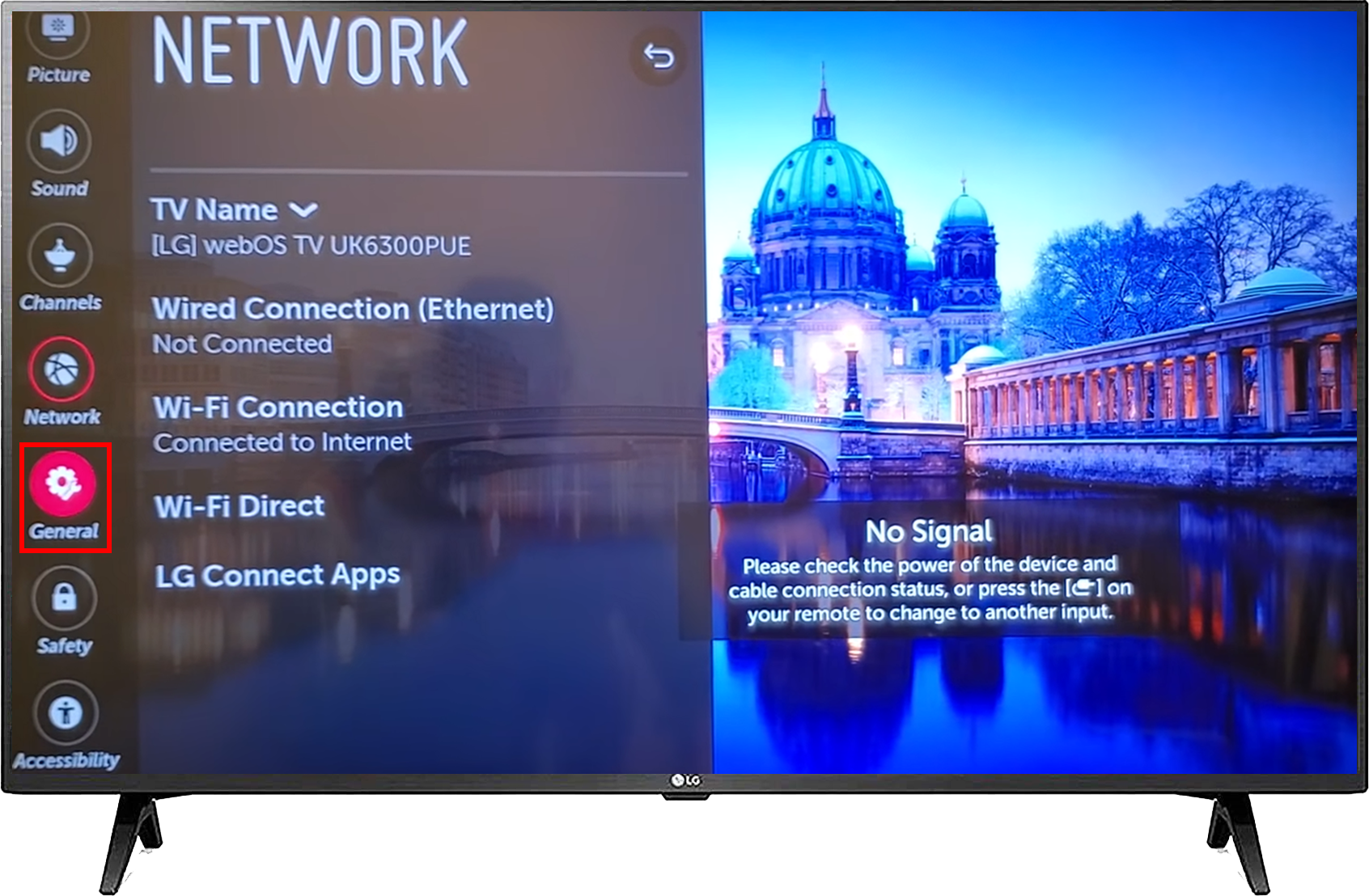Go back using the return arrow
This screenshot has height=896, width=1369.
click(659, 57)
